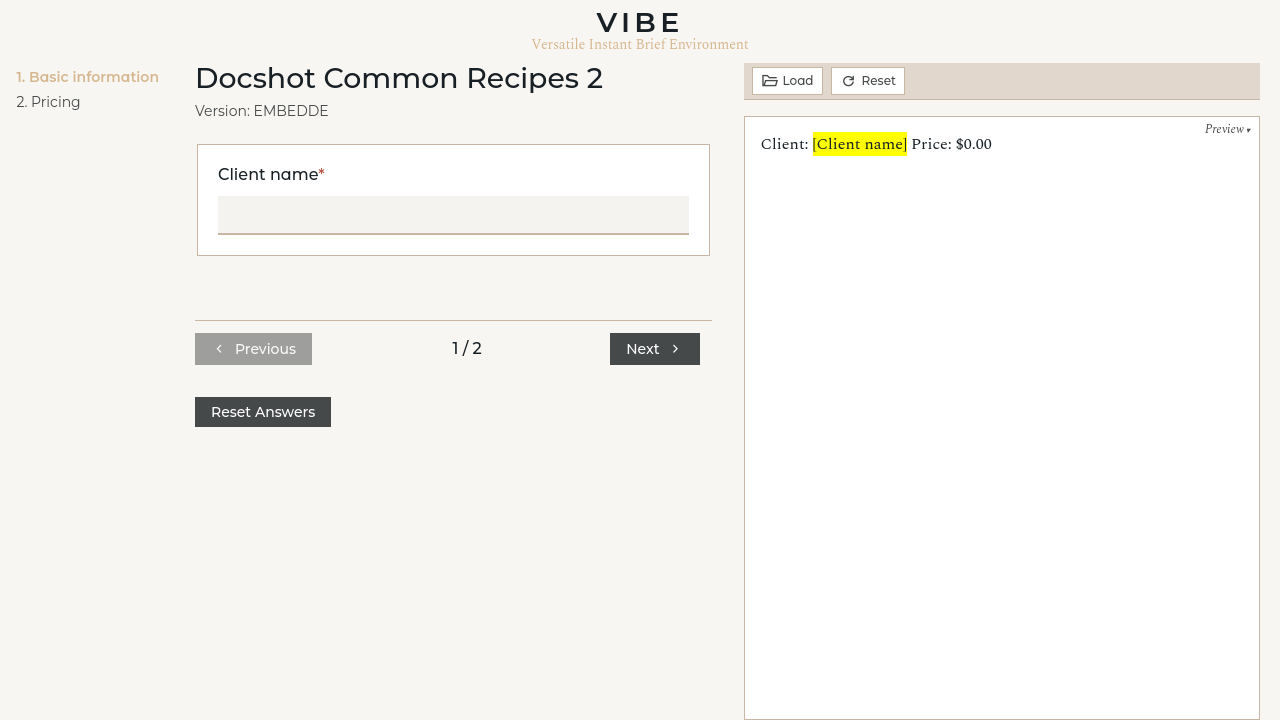The image size is (1280, 720).
Task: Click the right chevron icon on Next
Action: point(676,349)
